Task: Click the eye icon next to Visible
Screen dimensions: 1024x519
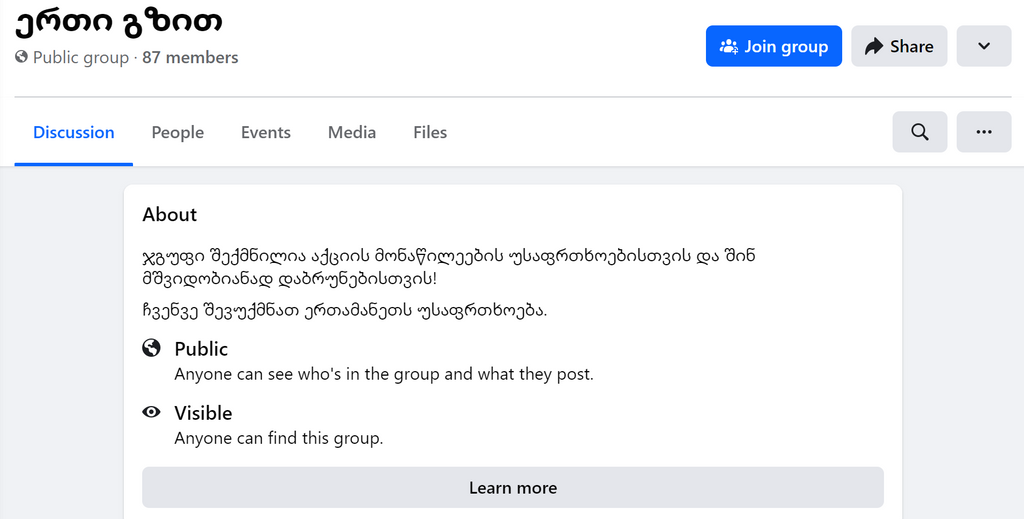Action: coord(152,412)
